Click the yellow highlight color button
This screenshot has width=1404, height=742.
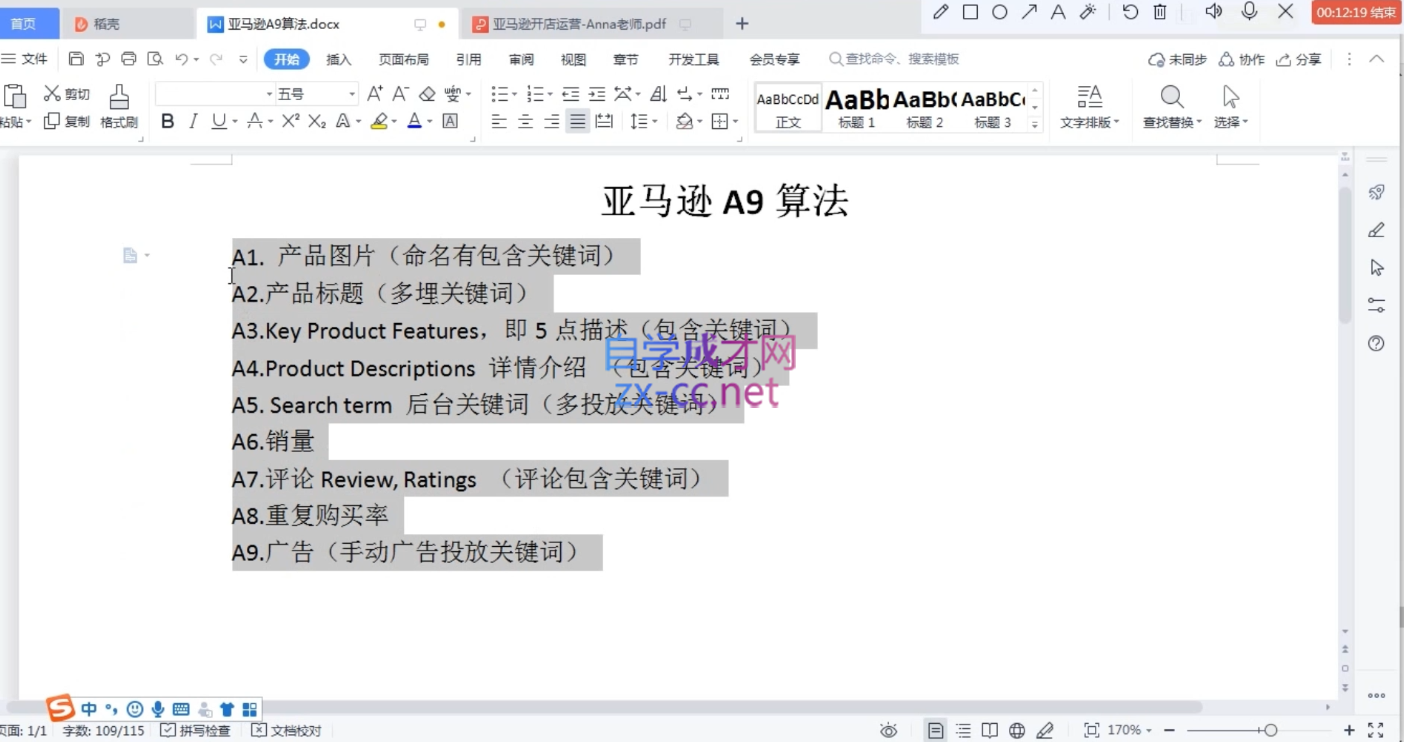point(378,121)
